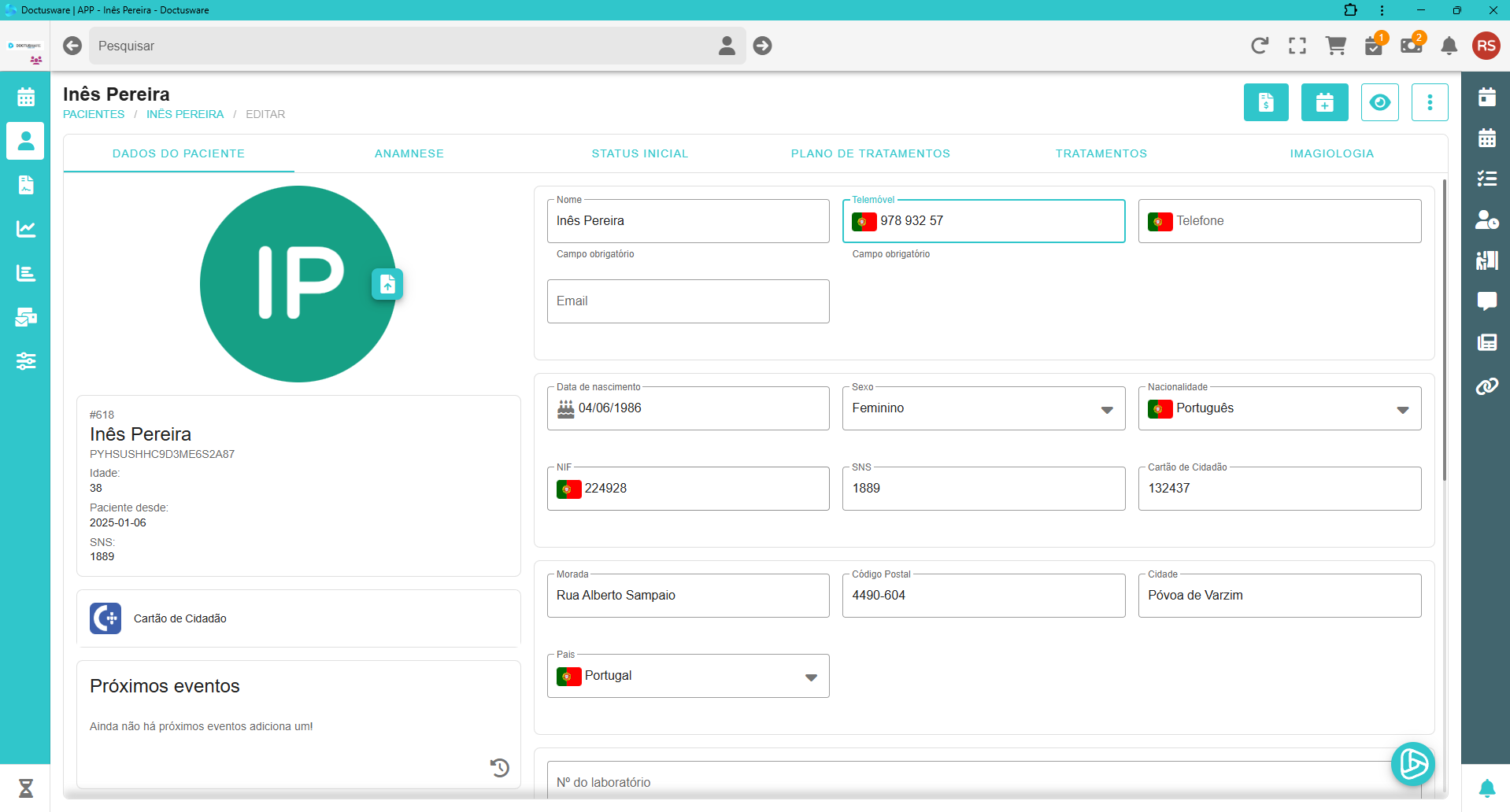Click the Email input field

coord(687,301)
